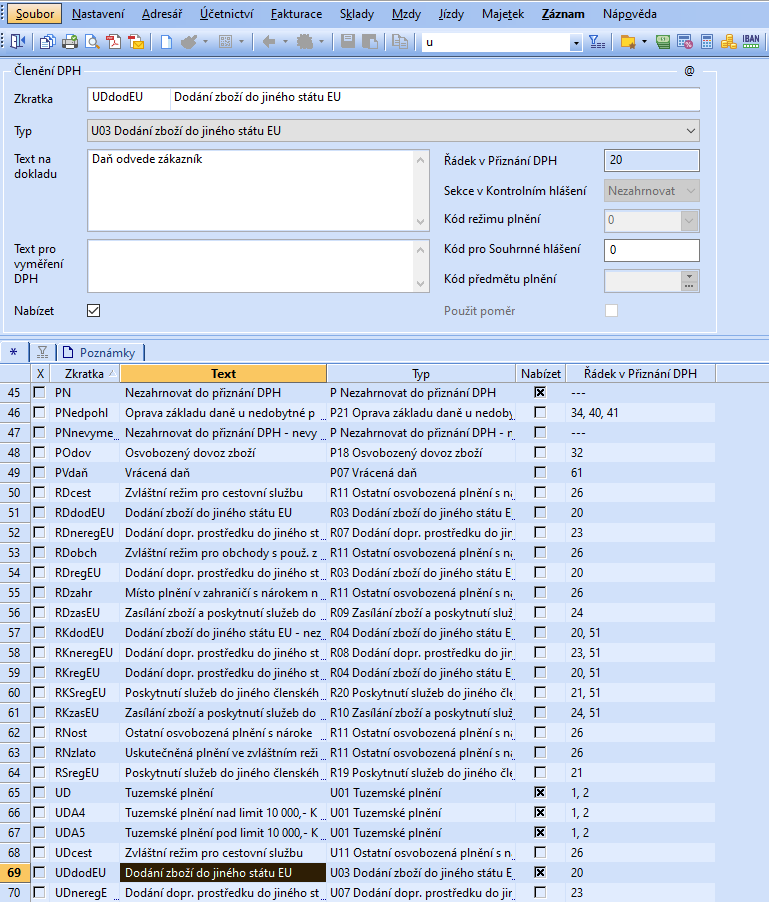The width and height of the screenshot is (769, 902).
Task: Open the Fakturace menu
Action: [296, 14]
